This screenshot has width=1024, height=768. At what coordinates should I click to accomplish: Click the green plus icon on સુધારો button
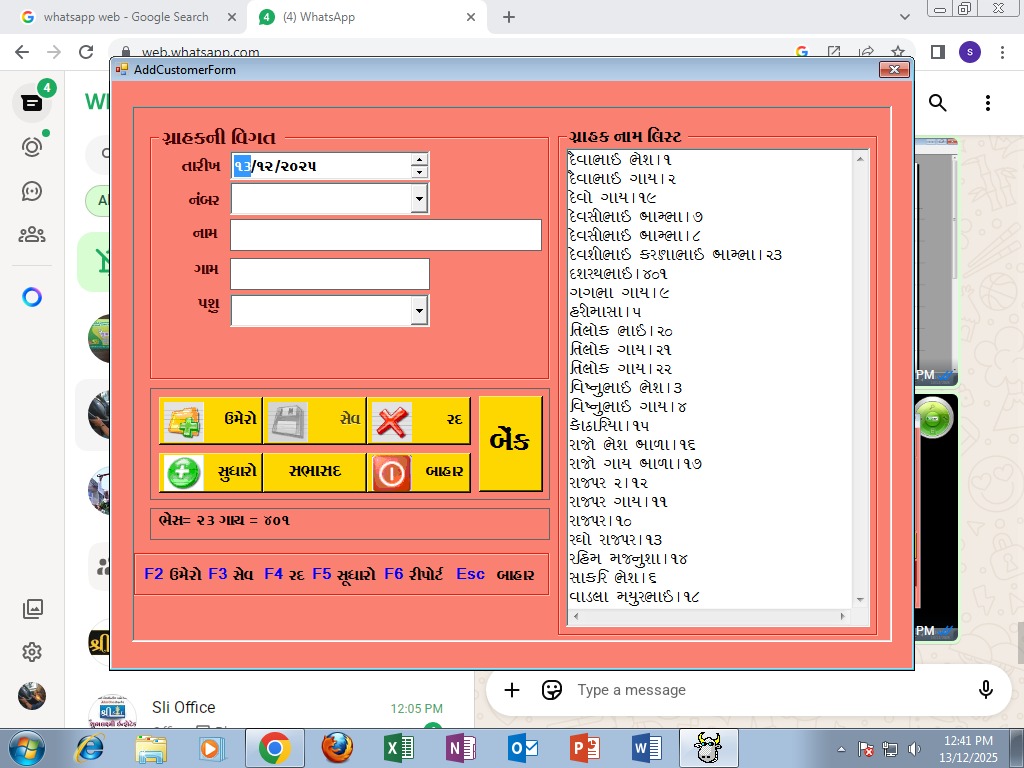pyautogui.click(x=182, y=472)
